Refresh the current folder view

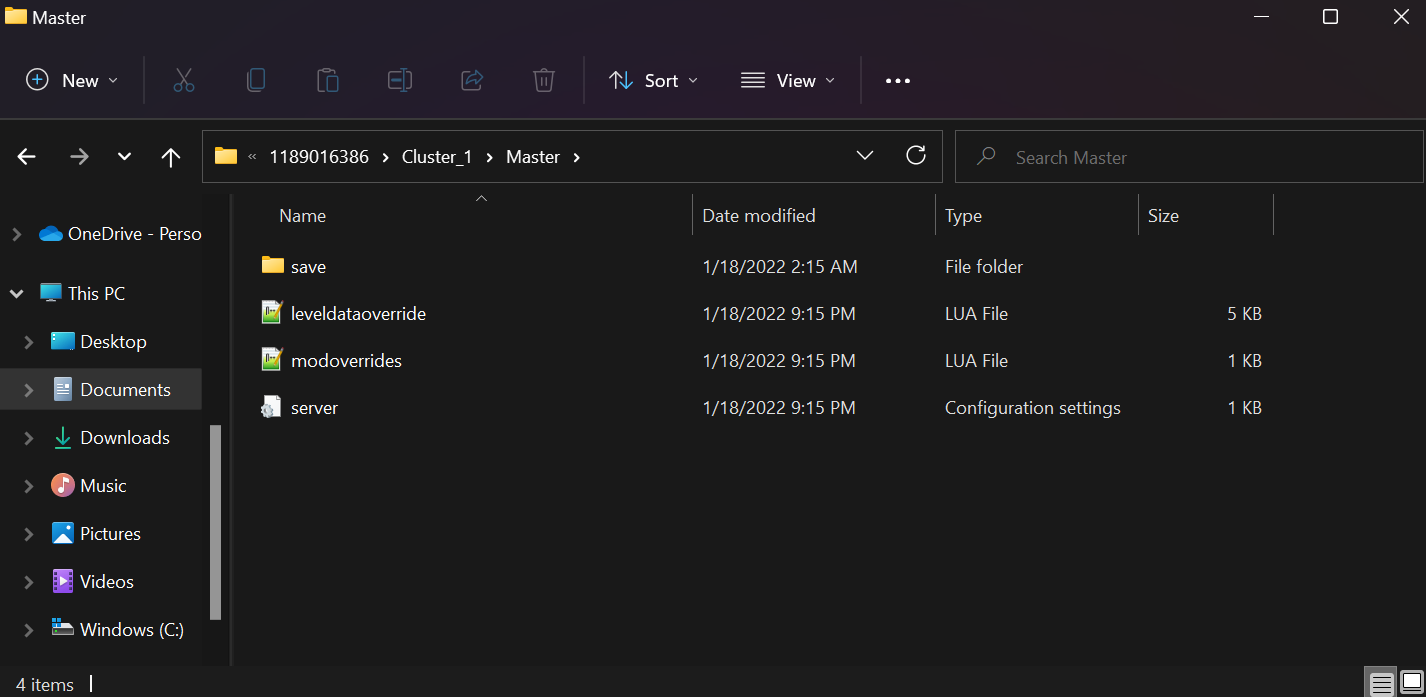pyautogui.click(x=915, y=156)
